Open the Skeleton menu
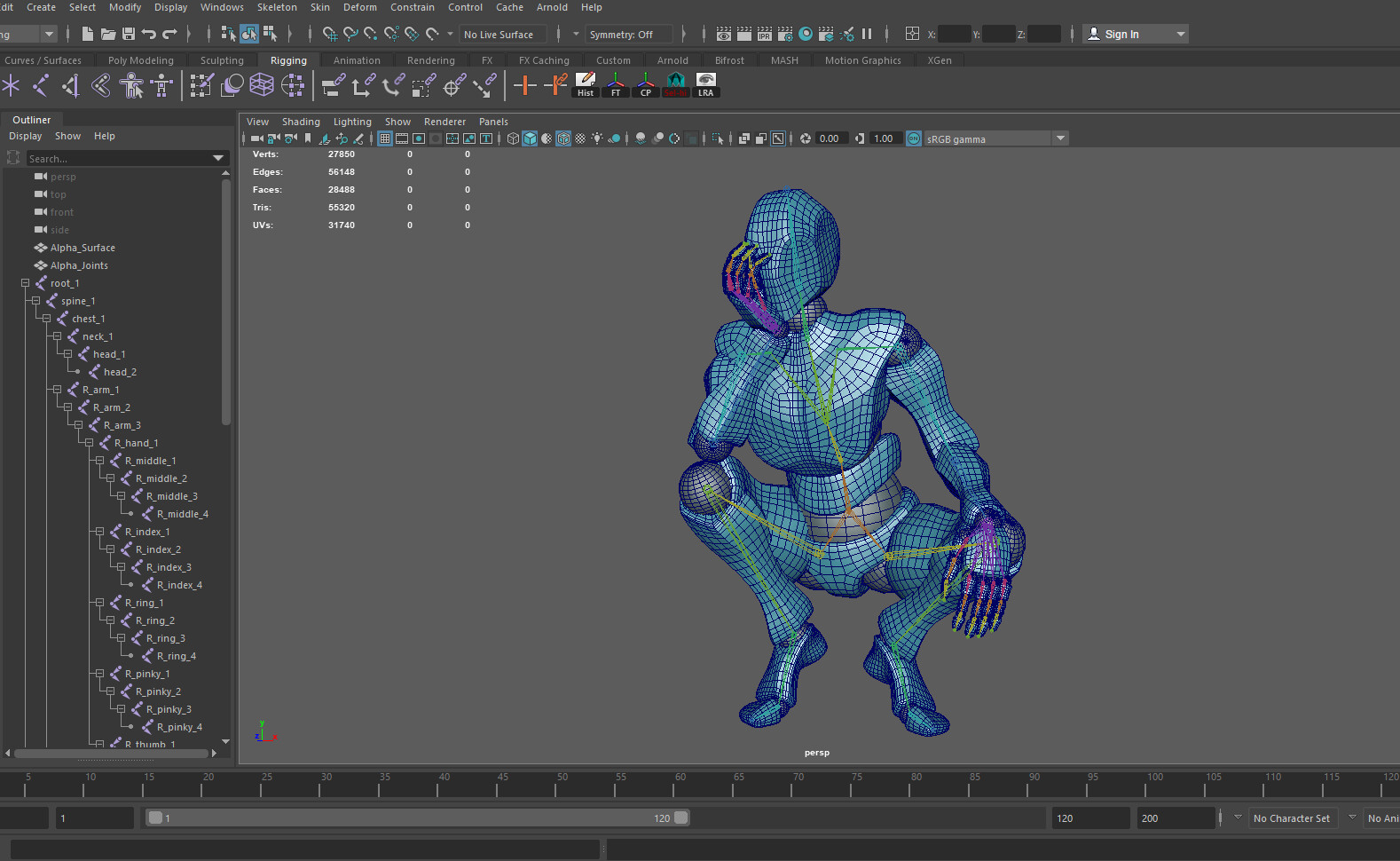This screenshot has height=861, width=1400. (277, 7)
